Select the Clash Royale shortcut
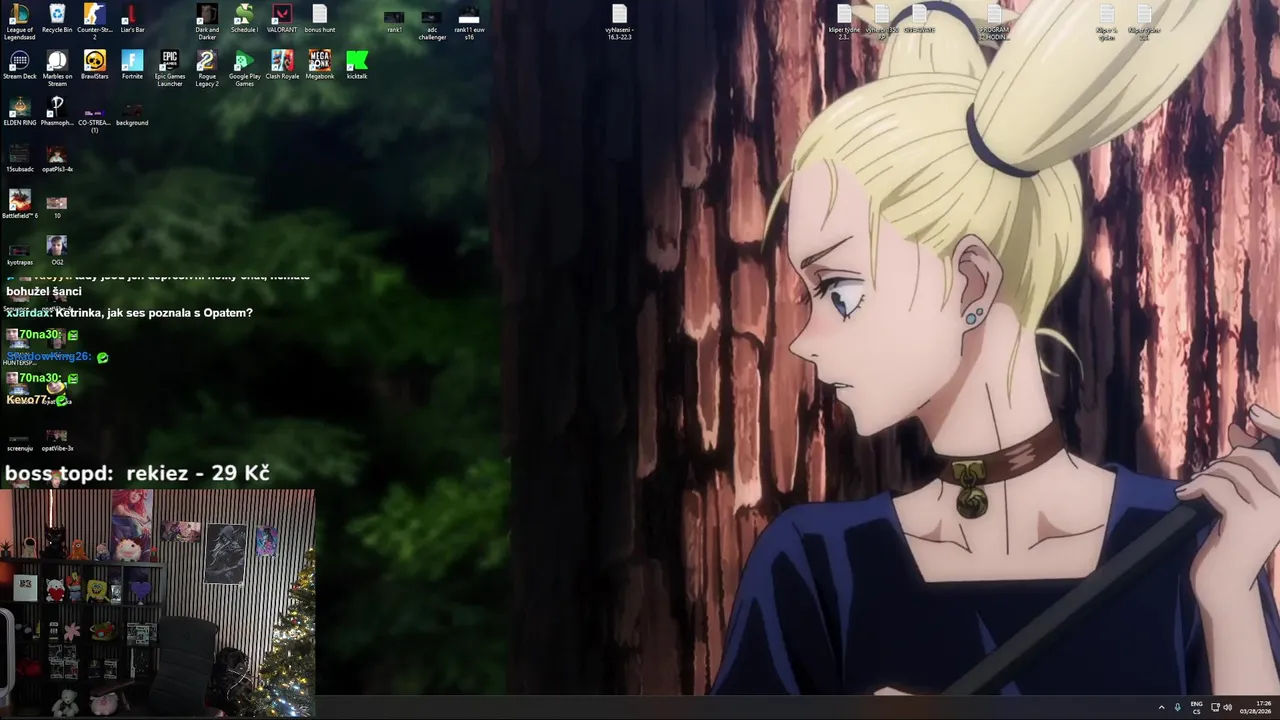The height and width of the screenshot is (720, 1280). (282, 65)
